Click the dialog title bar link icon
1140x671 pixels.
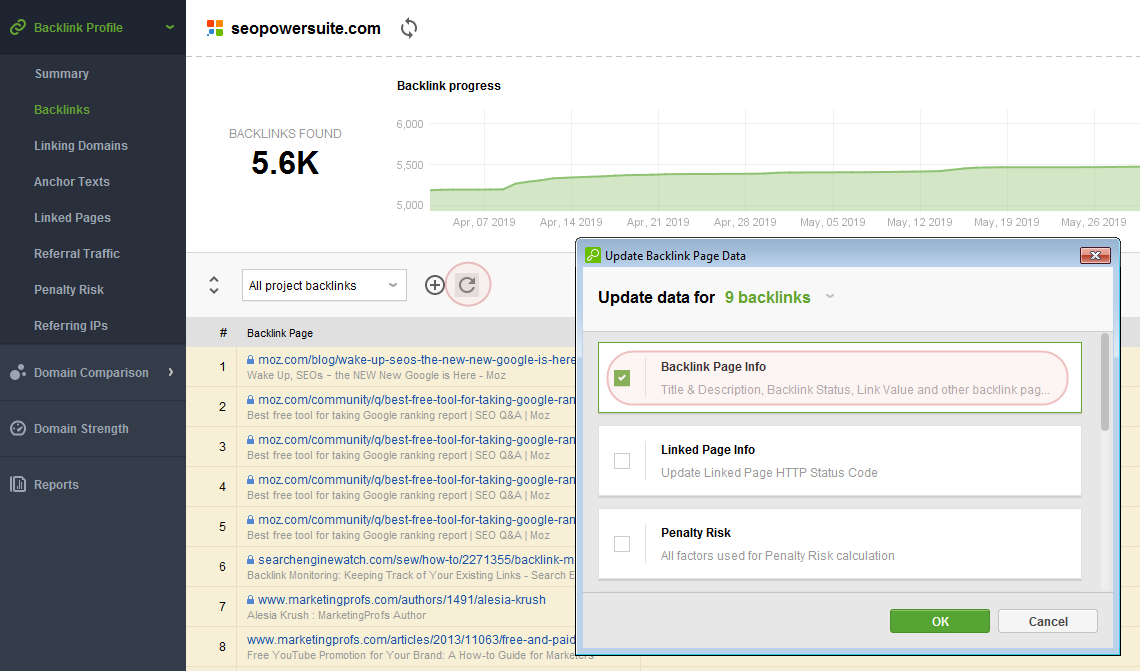(593, 255)
